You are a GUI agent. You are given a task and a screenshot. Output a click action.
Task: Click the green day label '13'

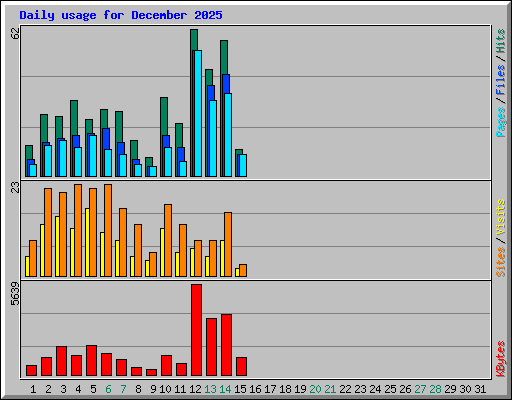210,389
